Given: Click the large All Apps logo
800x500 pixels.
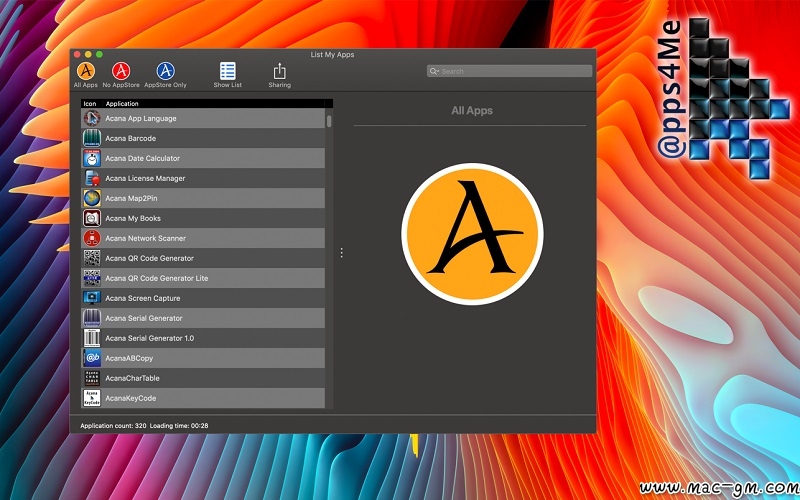Looking at the screenshot, I should click(472, 234).
